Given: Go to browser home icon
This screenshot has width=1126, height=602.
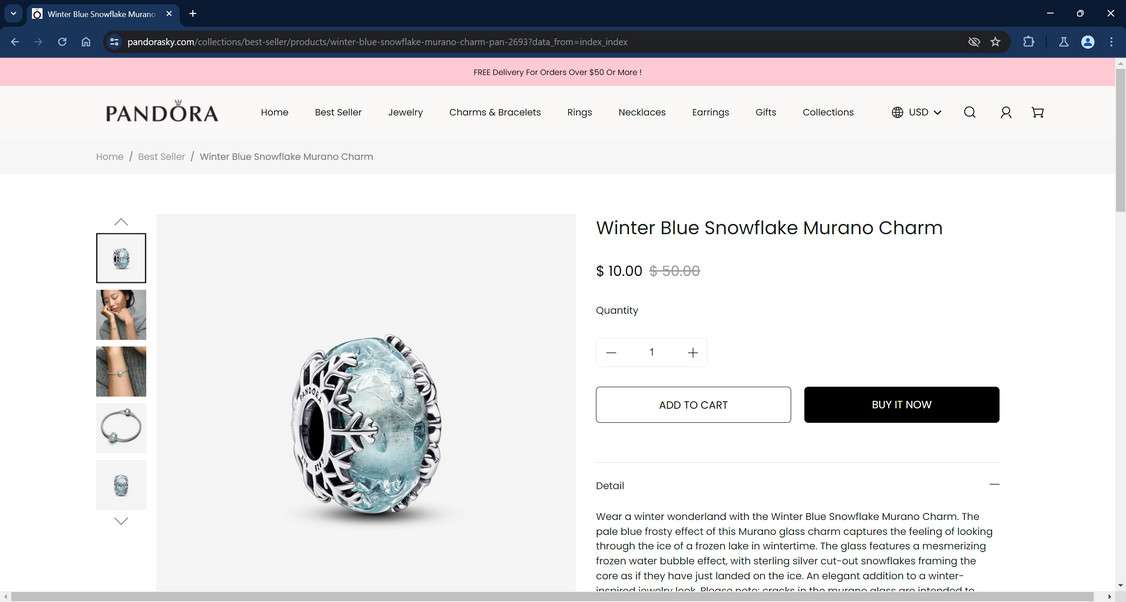Looking at the screenshot, I should click(x=86, y=42).
